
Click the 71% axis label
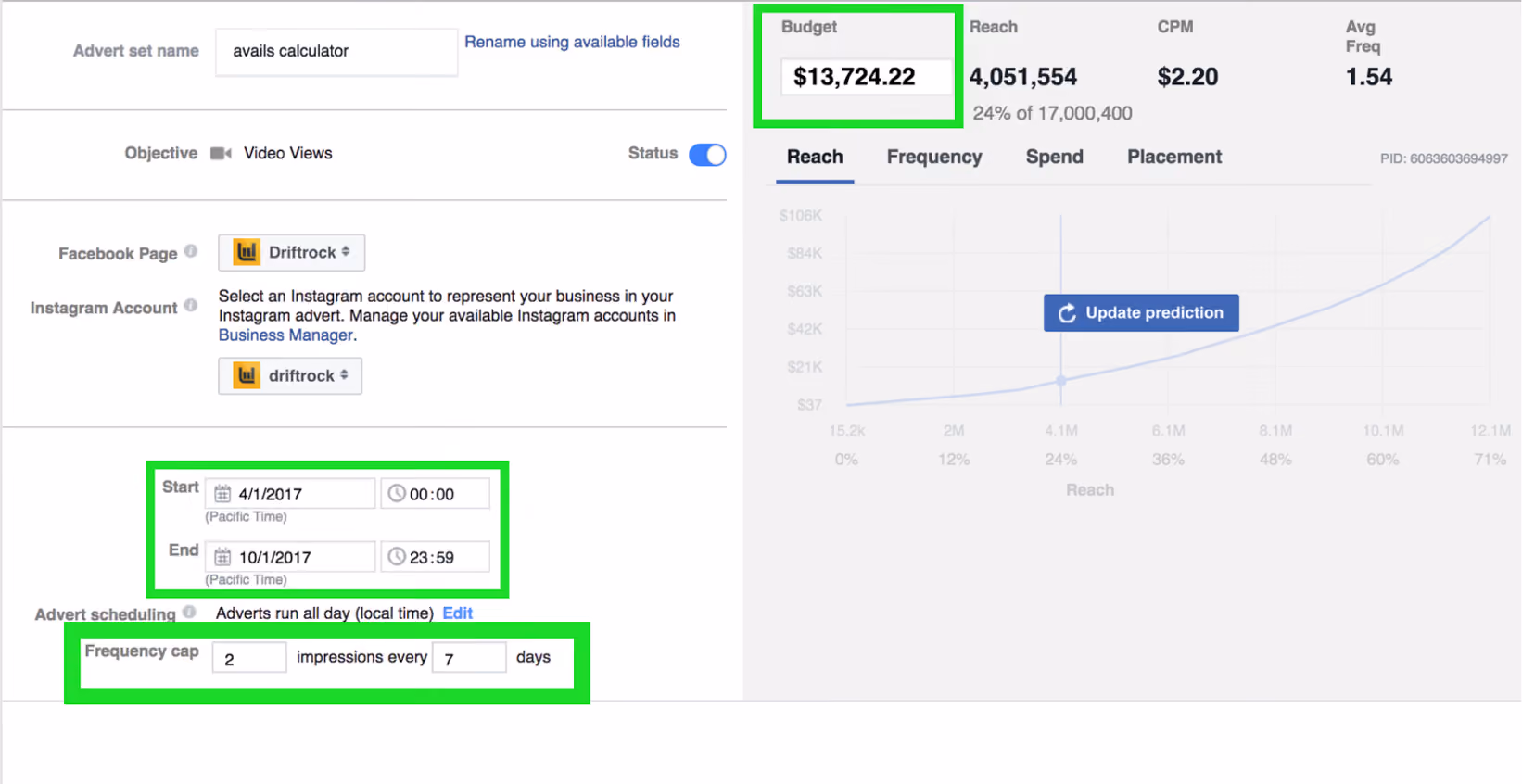(1490, 460)
